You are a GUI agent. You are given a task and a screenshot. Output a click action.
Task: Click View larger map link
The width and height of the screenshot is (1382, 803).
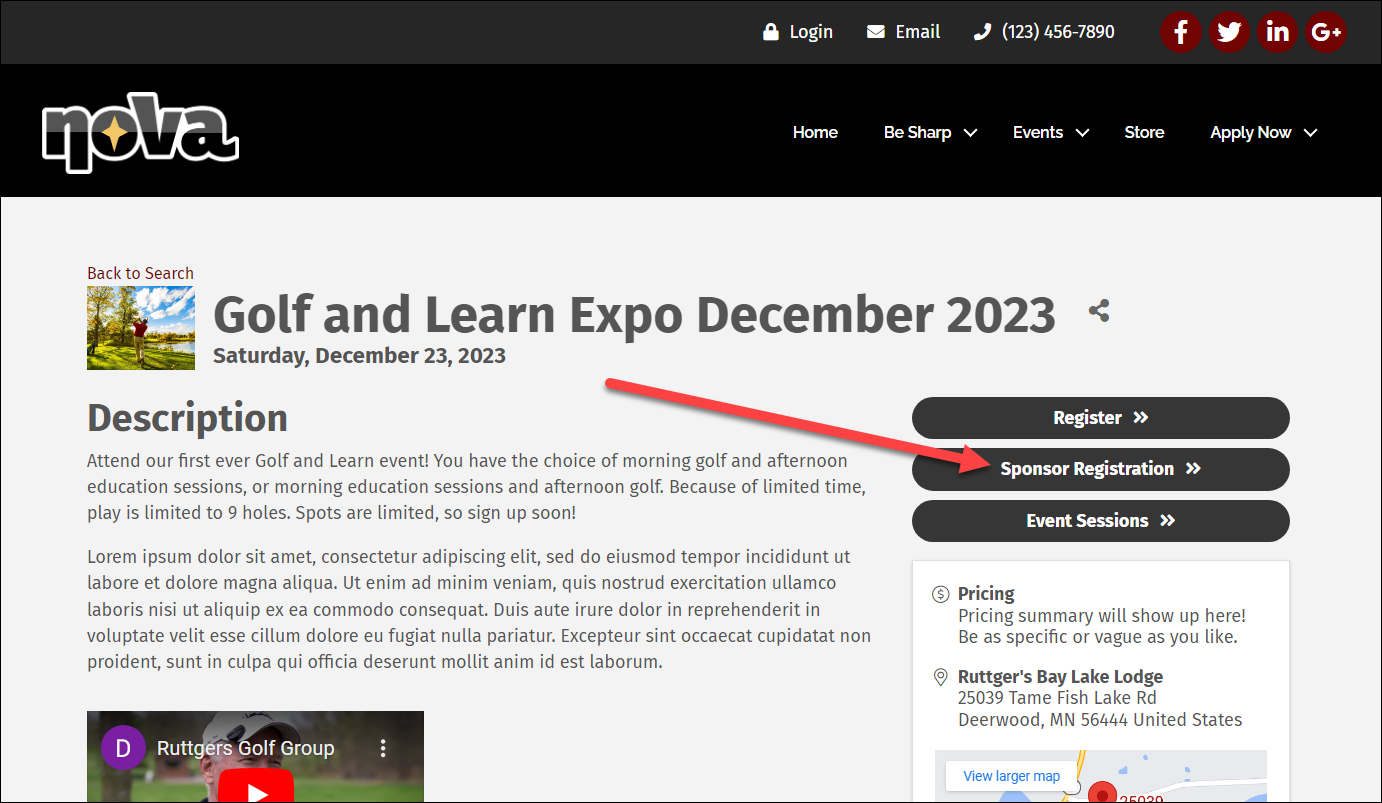point(1011,776)
